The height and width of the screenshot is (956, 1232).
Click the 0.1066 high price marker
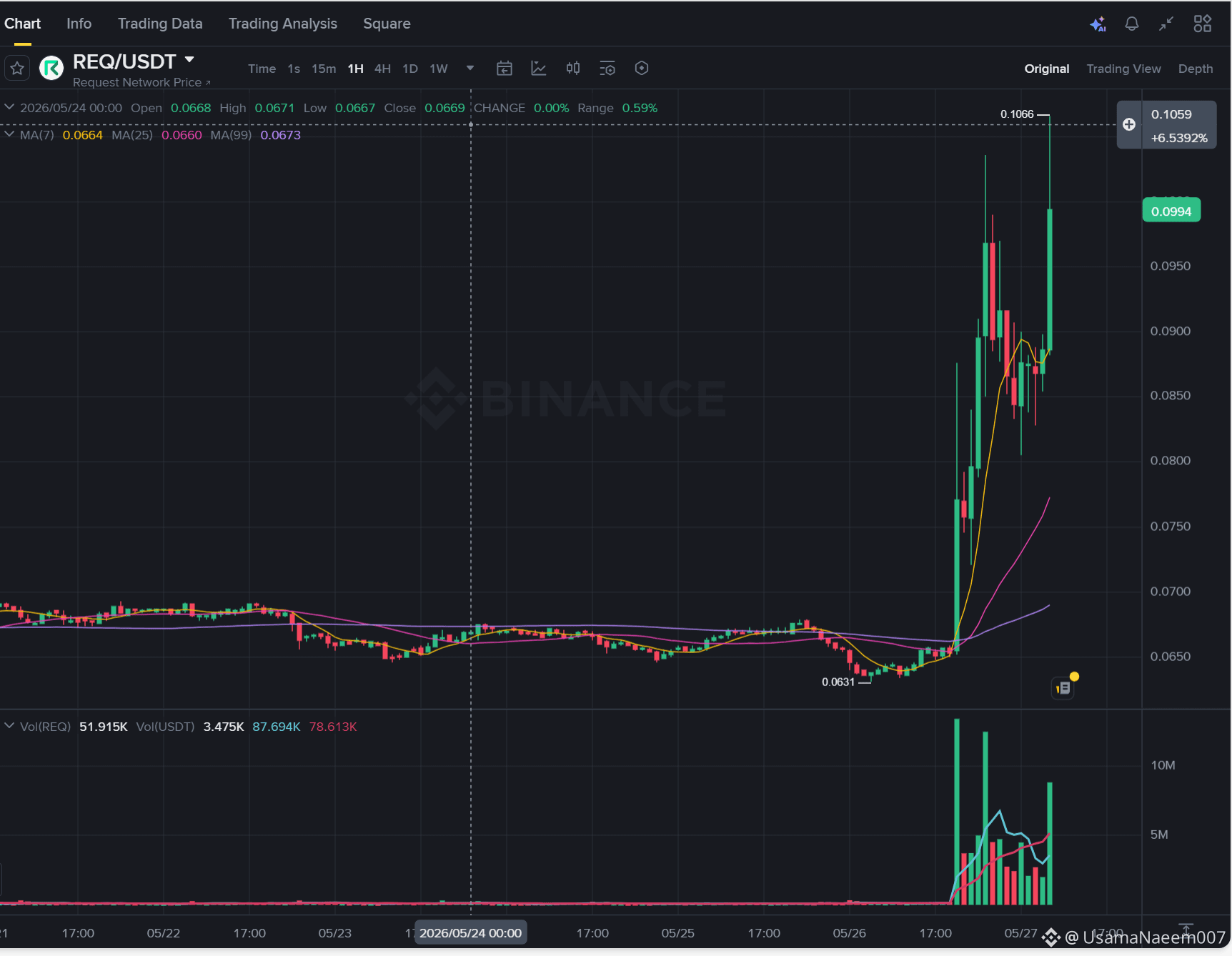click(x=1017, y=114)
